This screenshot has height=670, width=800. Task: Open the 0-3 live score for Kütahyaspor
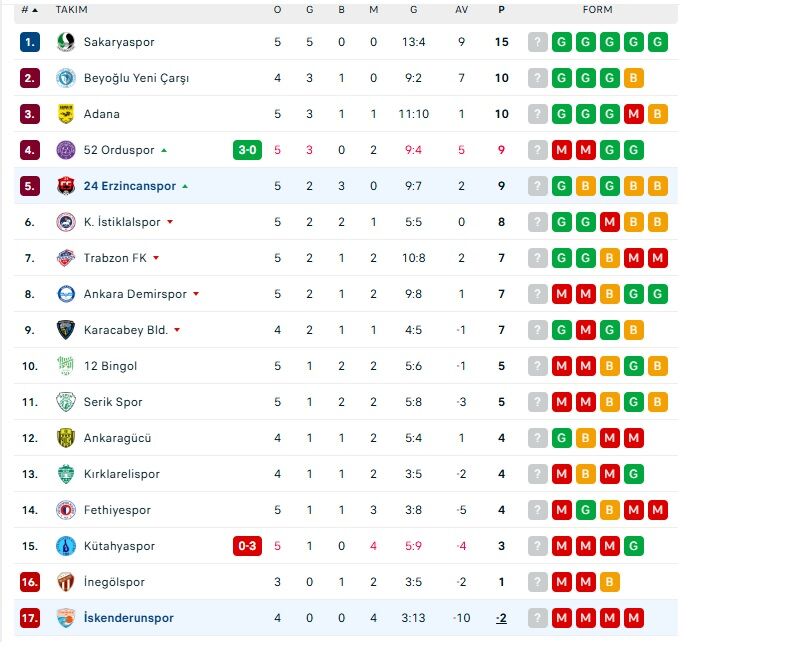(247, 546)
